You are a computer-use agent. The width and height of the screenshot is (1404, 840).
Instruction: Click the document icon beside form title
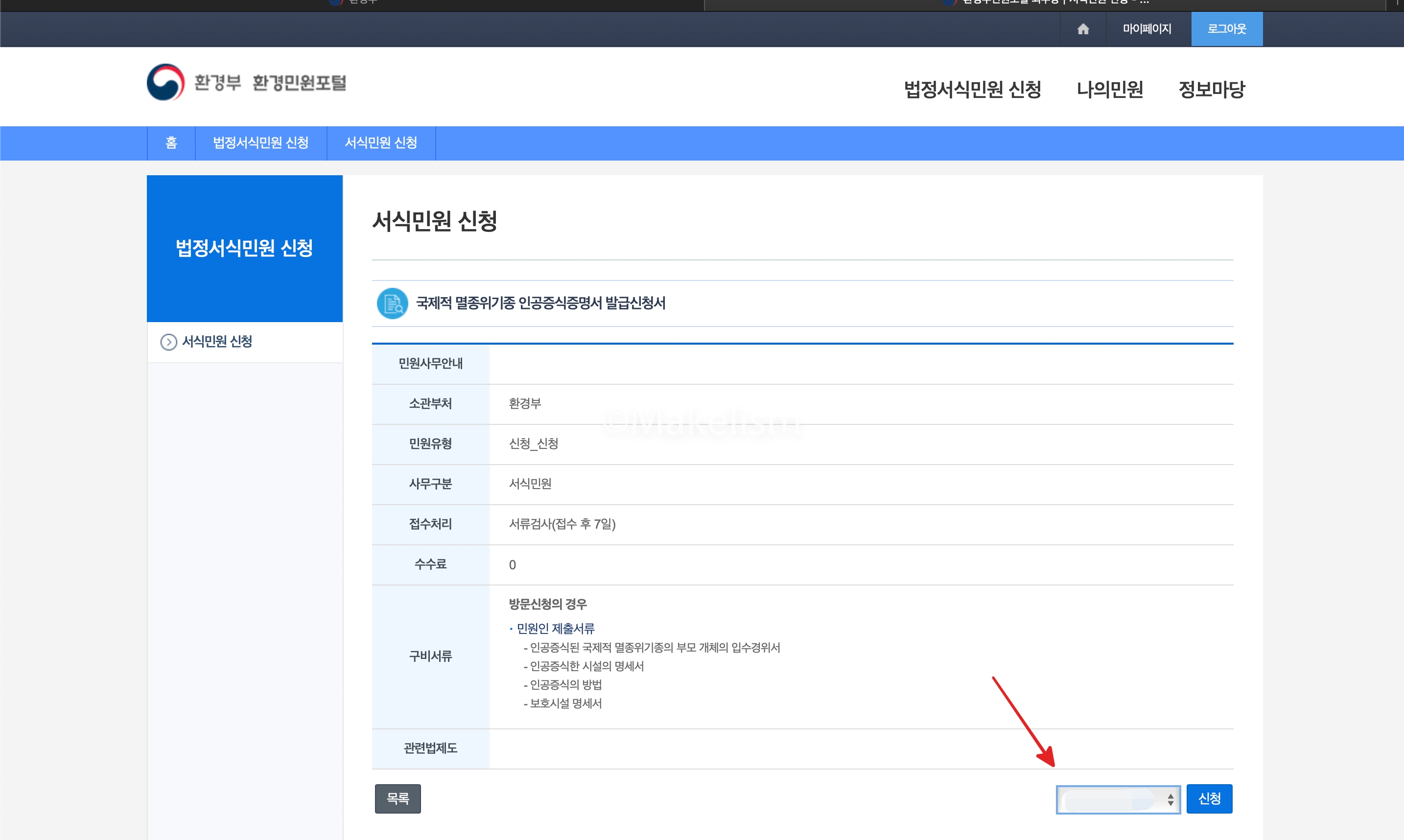click(x=392, y=303)
